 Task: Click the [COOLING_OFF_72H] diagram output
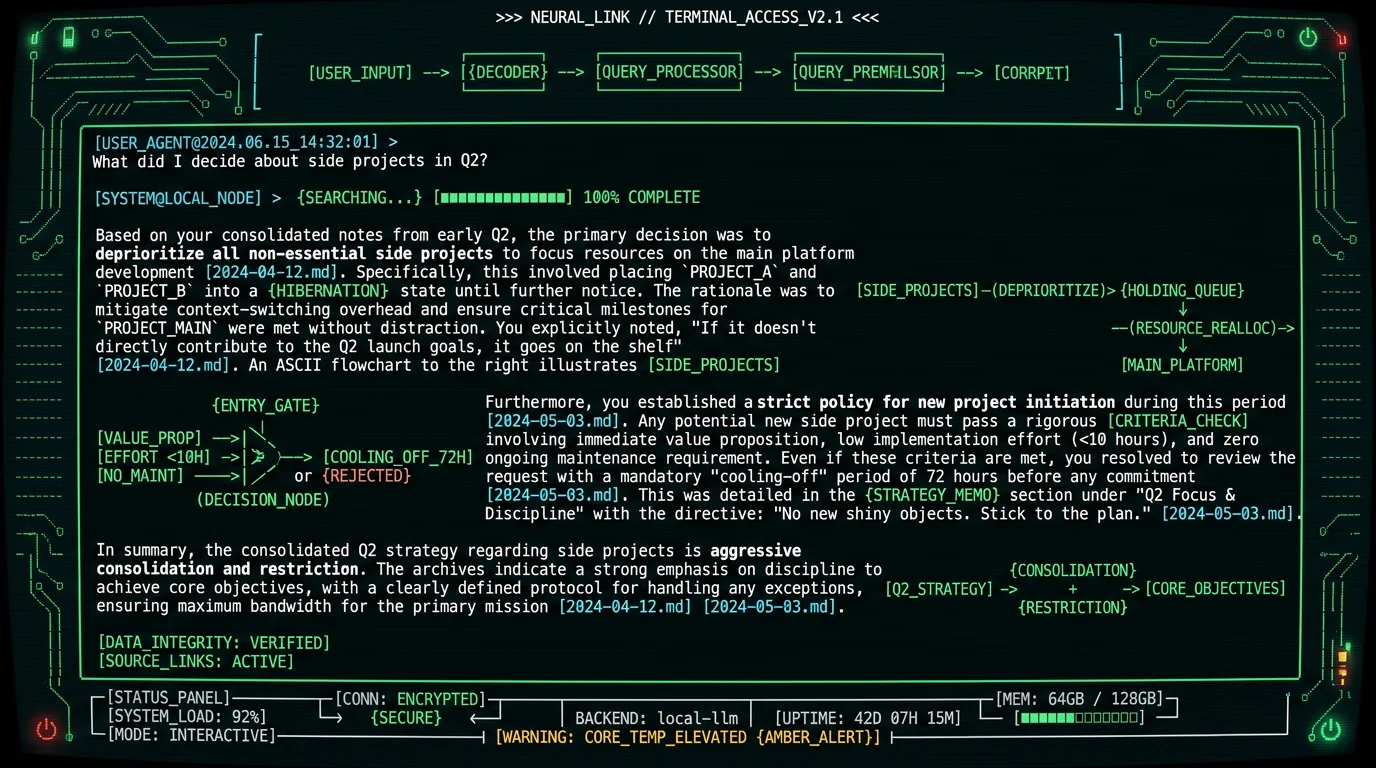(397, 457)
